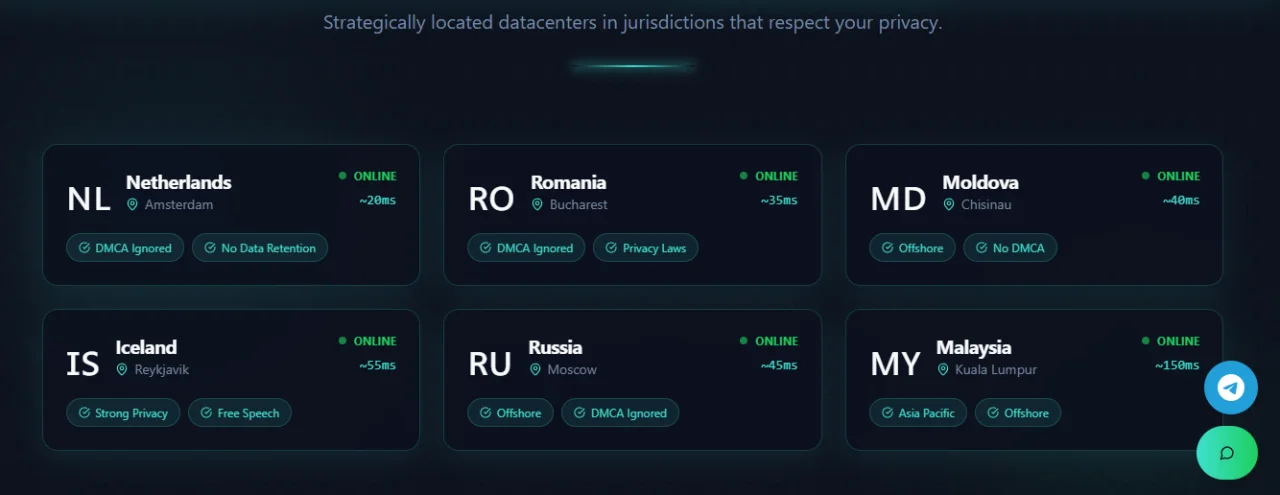Viewport: 1280px width, 495px height.
Task: Select the Malaysia Offshore badge
Action: click(1018, 413)
